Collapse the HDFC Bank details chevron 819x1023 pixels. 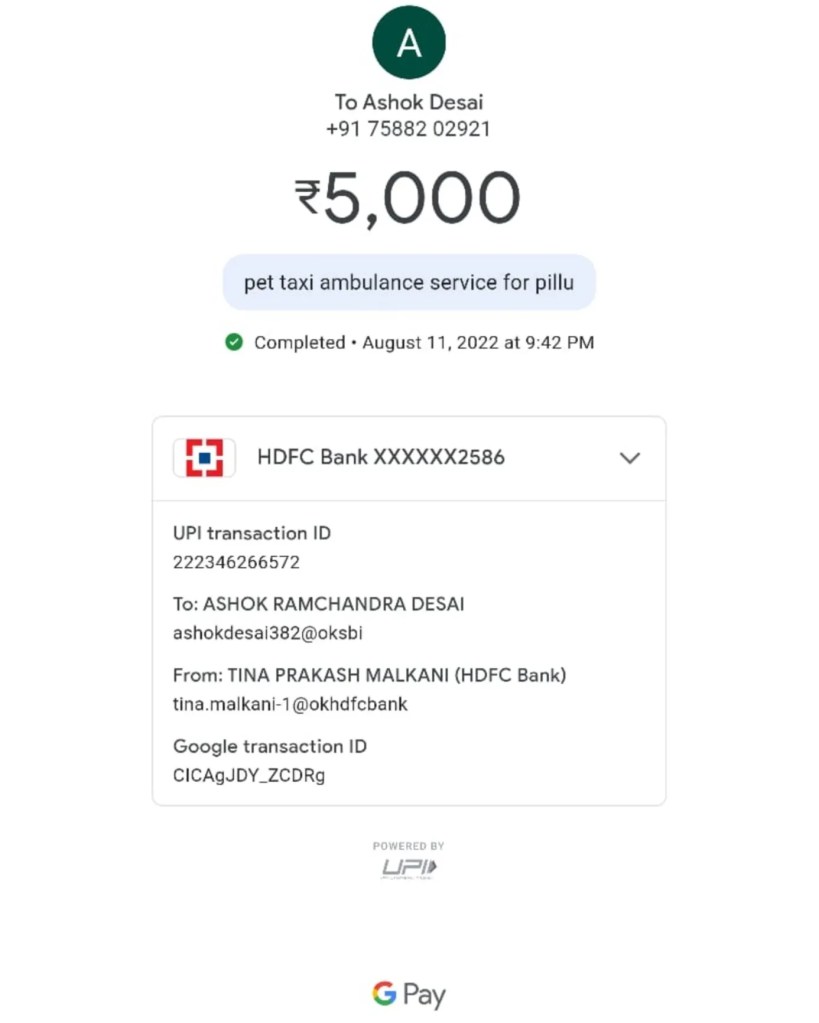[629, 458]
